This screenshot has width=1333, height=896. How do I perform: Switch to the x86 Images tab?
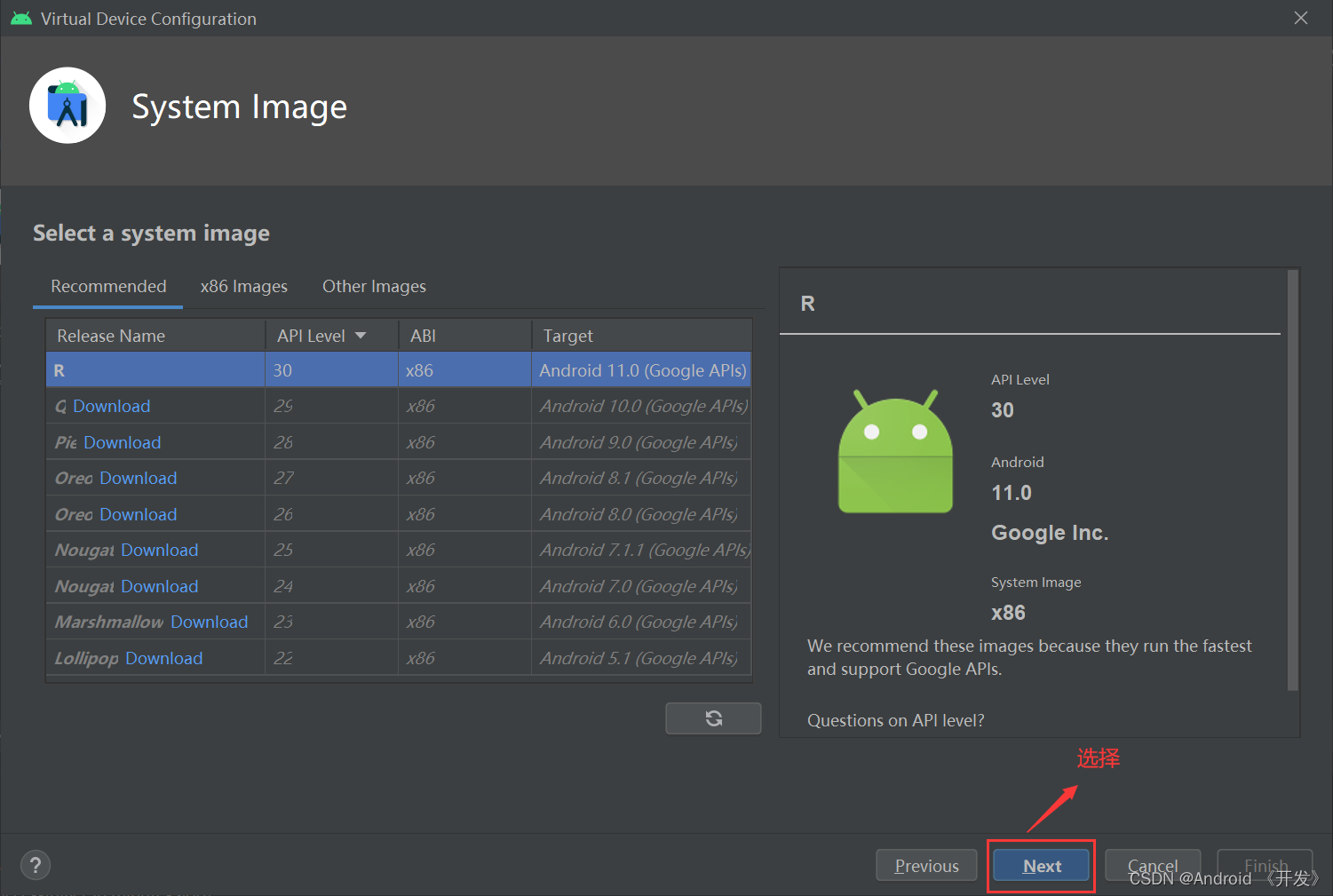[244, 286]
